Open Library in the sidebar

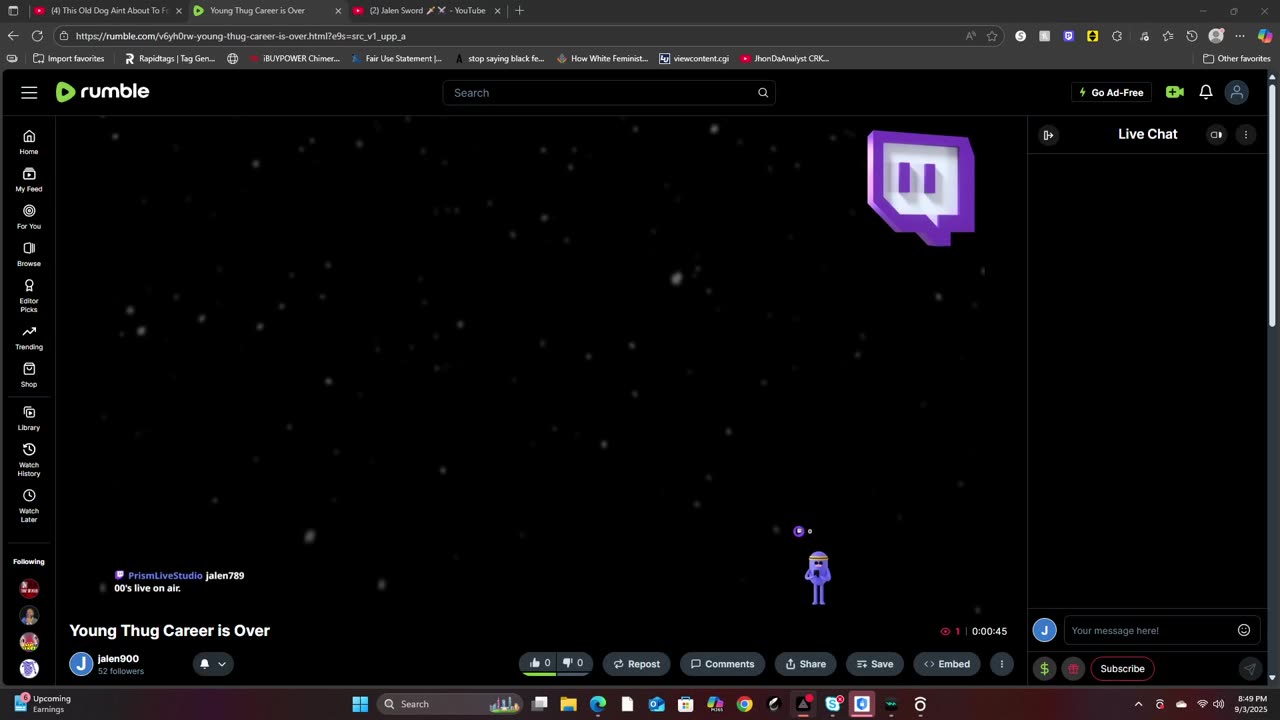click(x=29, y=418)
